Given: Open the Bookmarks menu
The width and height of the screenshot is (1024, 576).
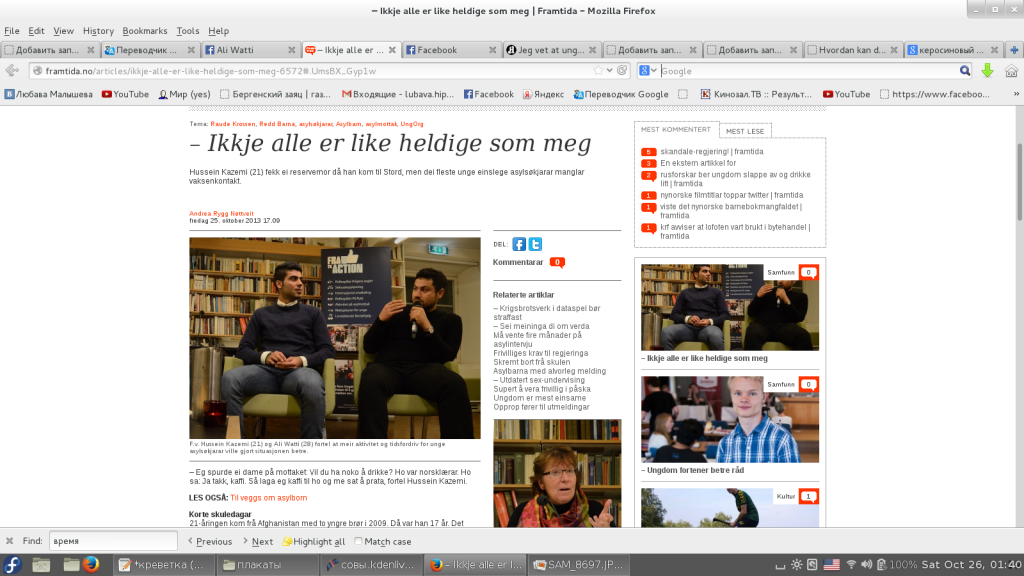Looking at the screenshot, I should [144, 31].
